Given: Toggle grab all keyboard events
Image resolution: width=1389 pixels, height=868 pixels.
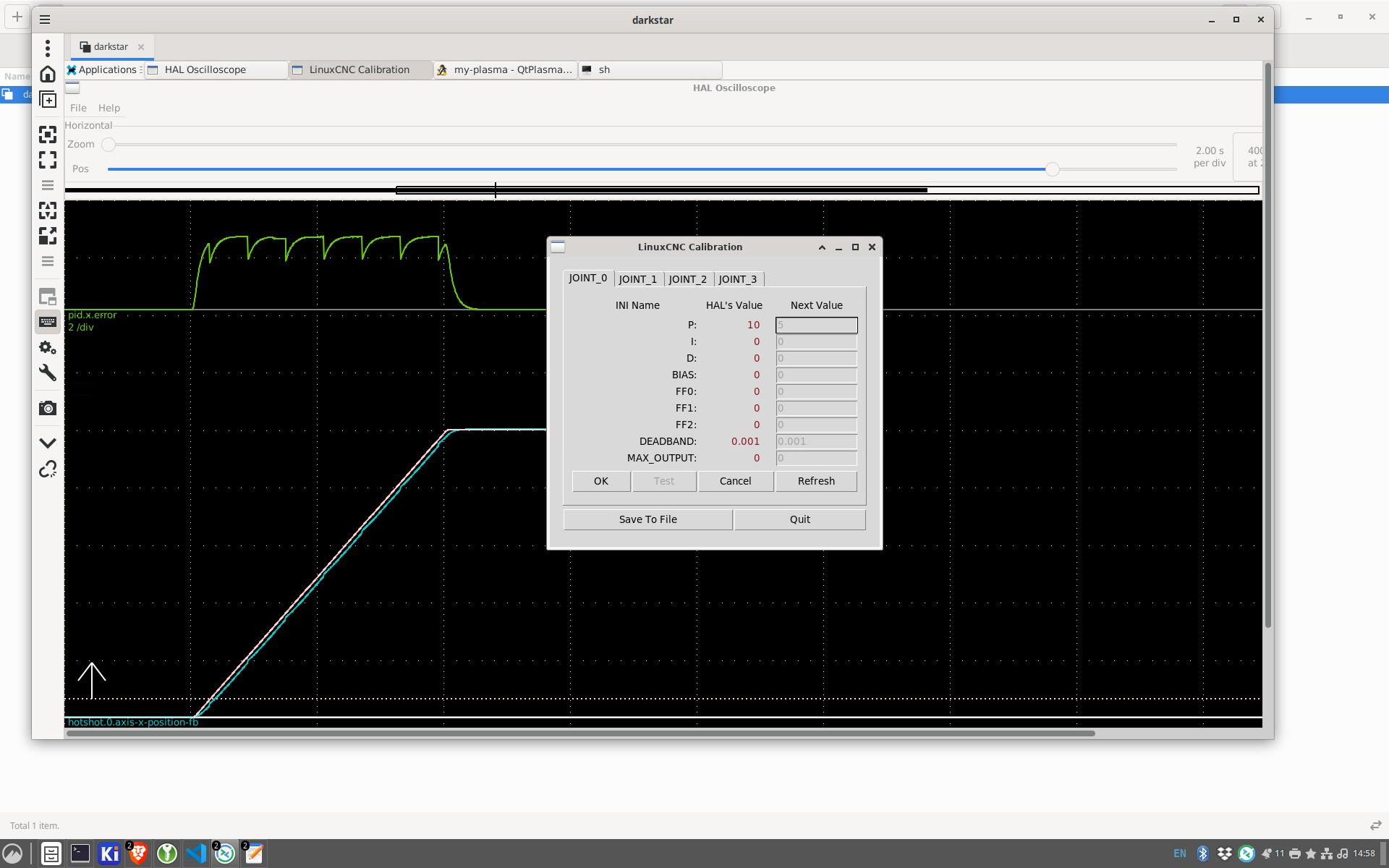Looking at the screenshot, I should click(x=48, y=322).
